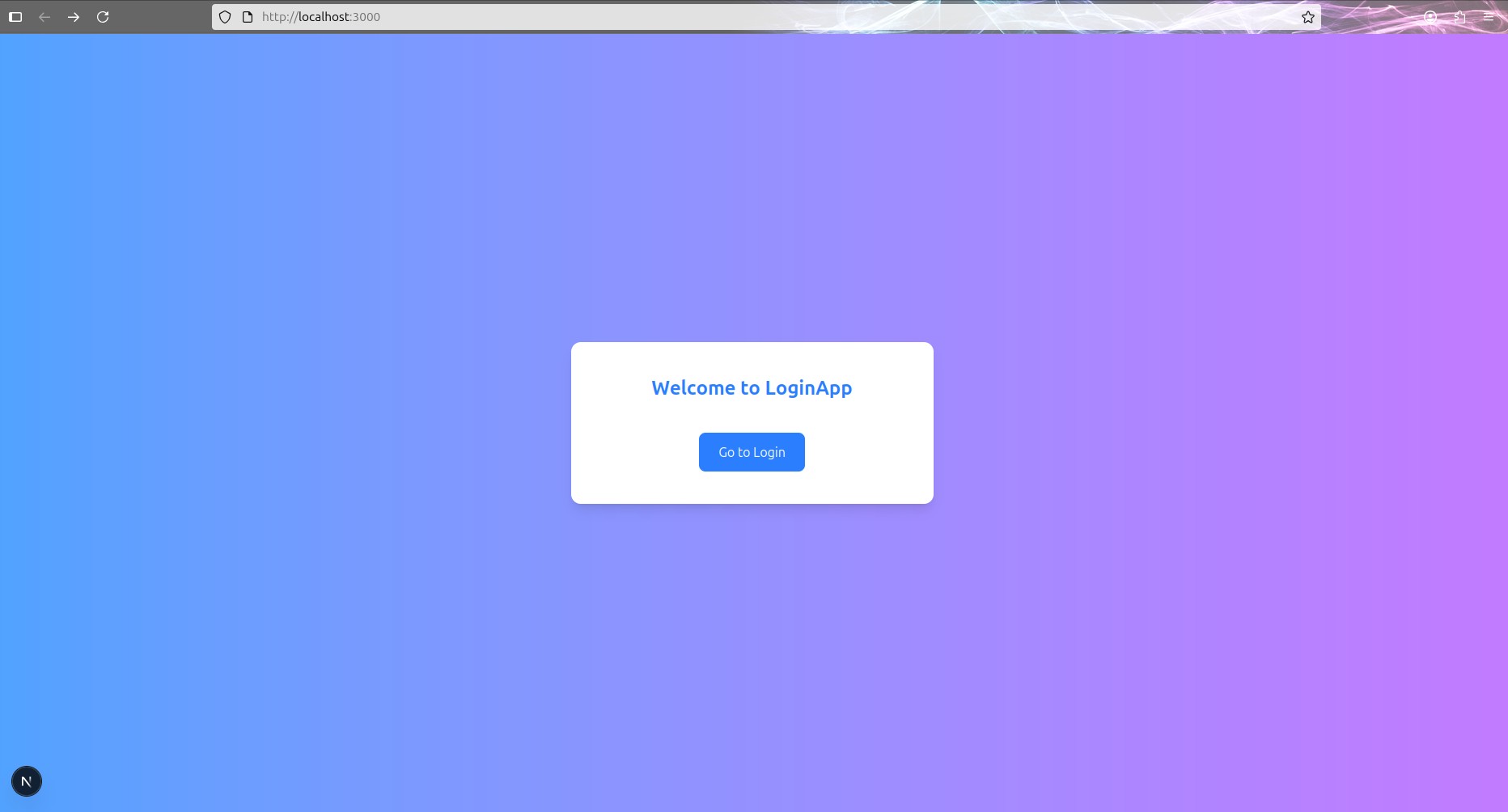1508x812 pixels.
Task: Navigate forward with the forward arrow
Action: click(x=74, y=16)
